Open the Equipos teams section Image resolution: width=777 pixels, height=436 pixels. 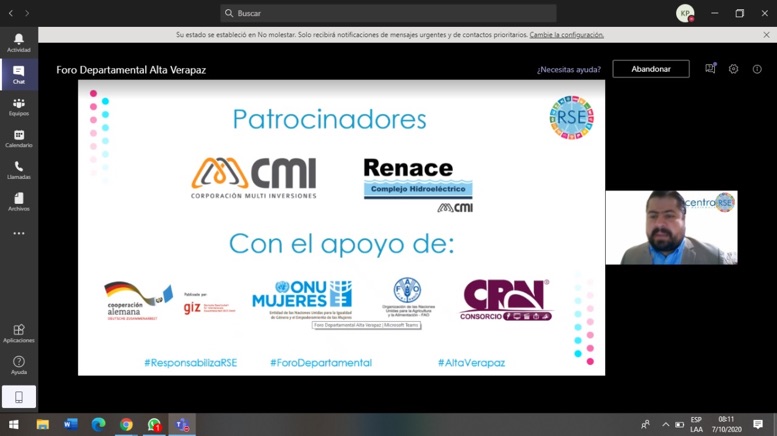(x=19, y=107)
